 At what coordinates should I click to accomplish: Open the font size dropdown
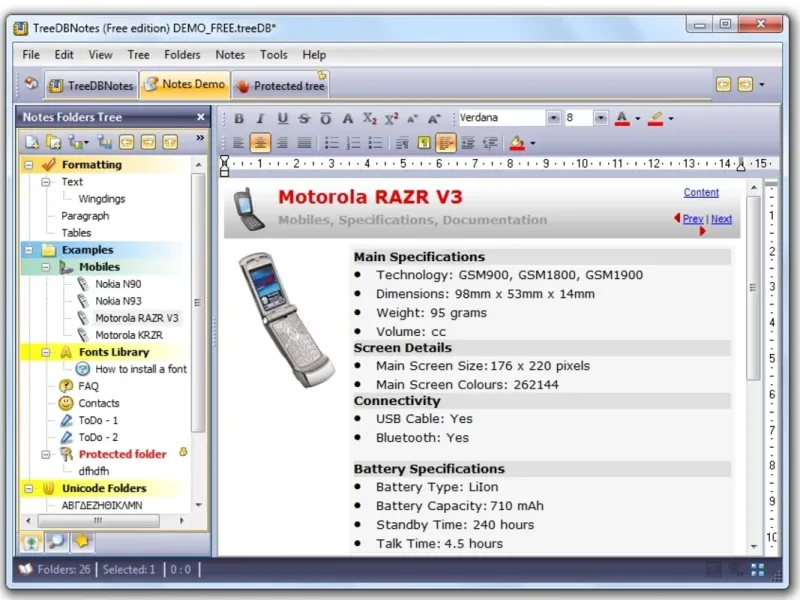pos(601,118)
